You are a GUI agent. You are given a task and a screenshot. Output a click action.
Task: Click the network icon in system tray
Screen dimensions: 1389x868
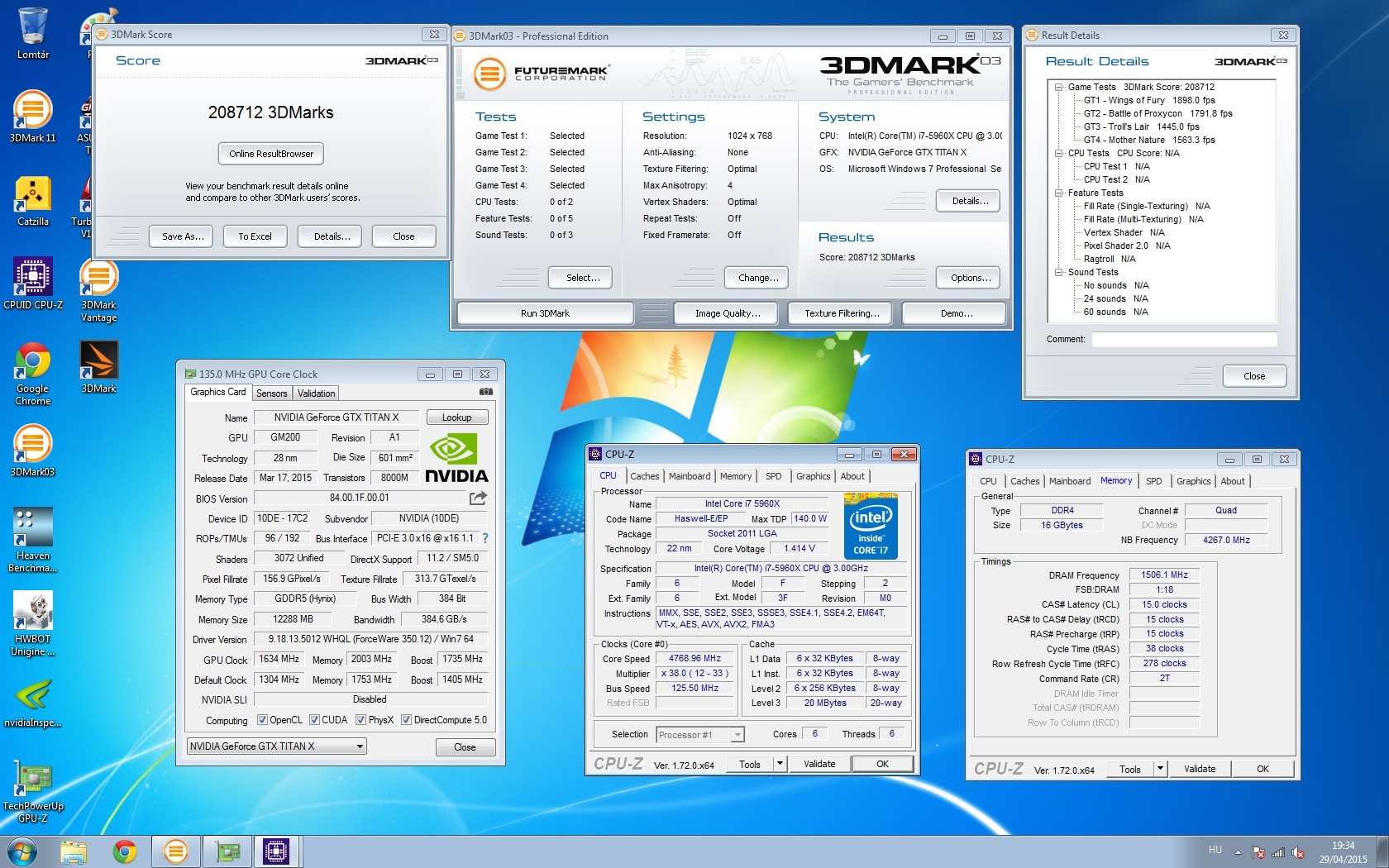click(x=1278, y=851)
